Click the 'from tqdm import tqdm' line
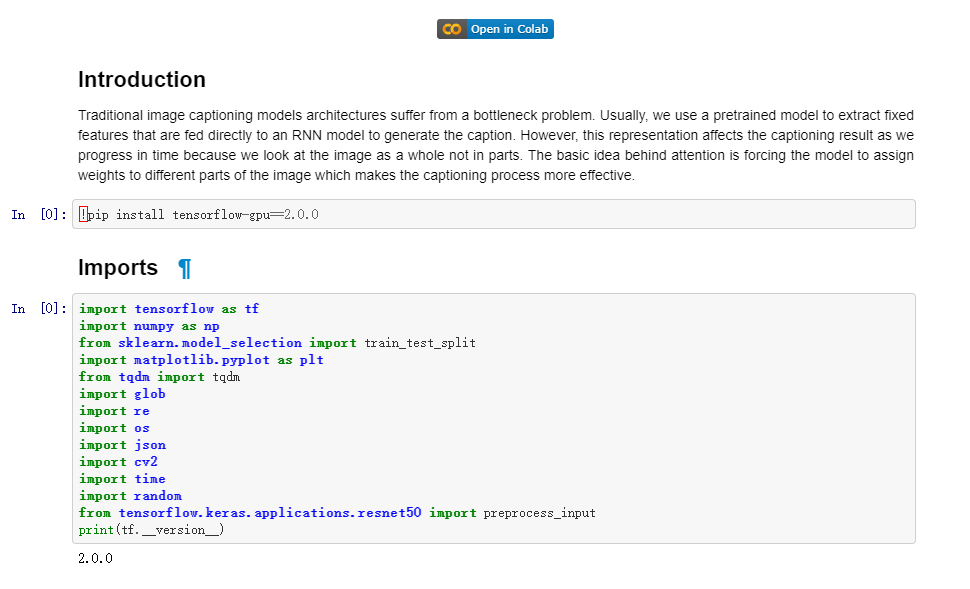 pos(159,377)
